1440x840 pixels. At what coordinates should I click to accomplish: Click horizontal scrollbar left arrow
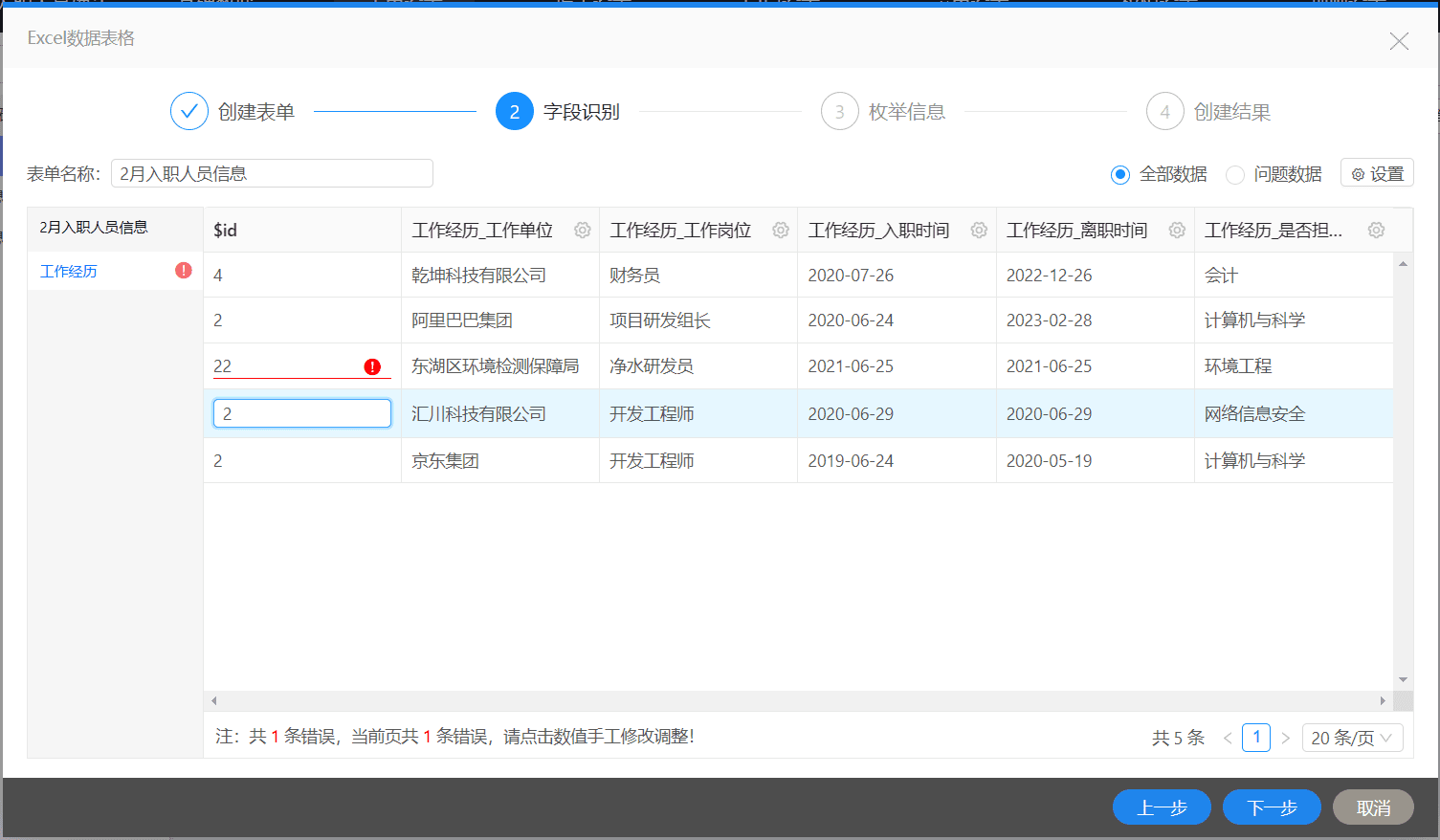coord(213,701)
